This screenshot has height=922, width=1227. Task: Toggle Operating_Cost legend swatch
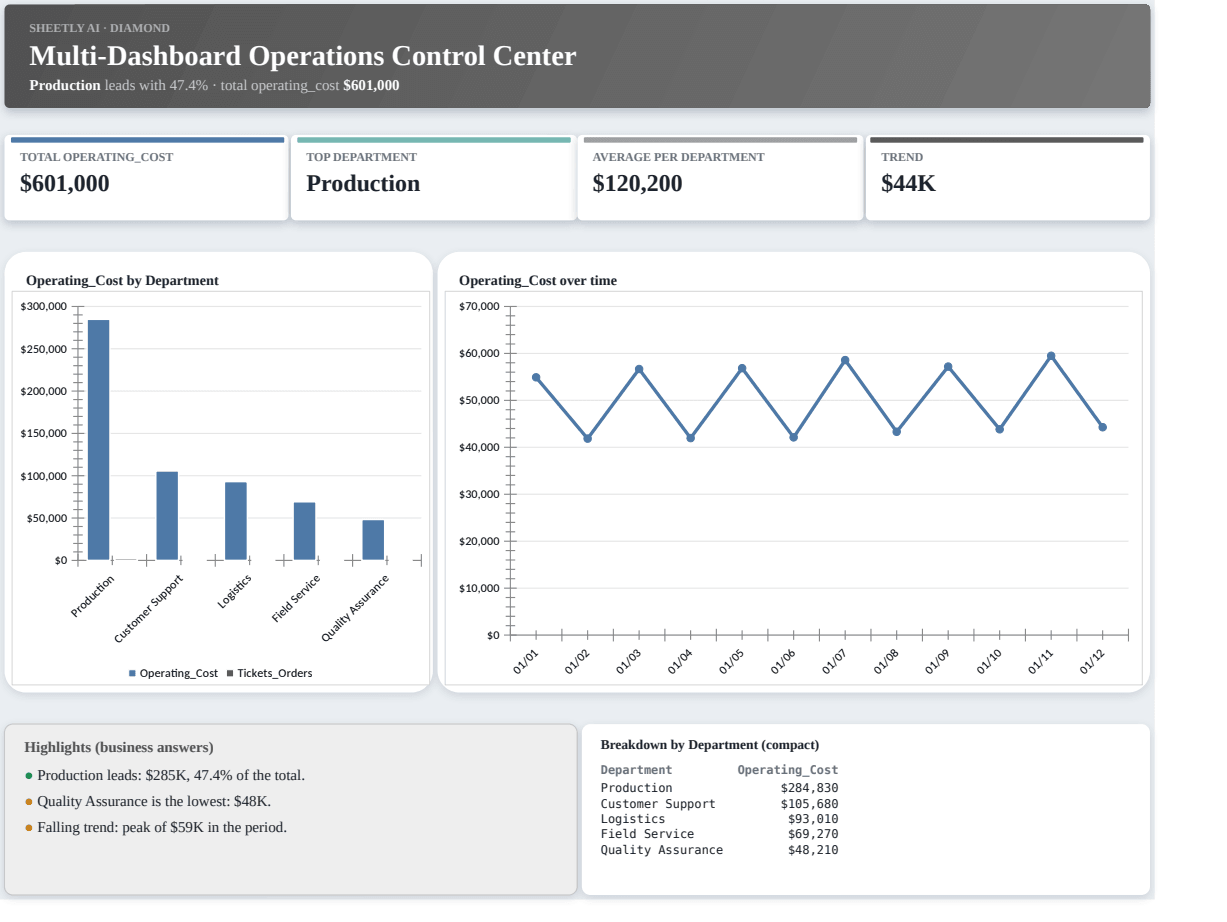coord(132,673)
